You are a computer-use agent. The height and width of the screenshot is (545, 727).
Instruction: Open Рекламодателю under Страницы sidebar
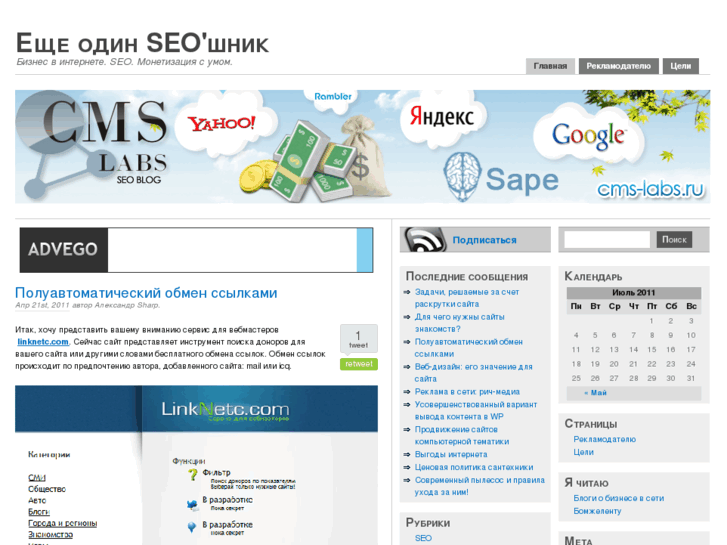click(x=604, y=439)
